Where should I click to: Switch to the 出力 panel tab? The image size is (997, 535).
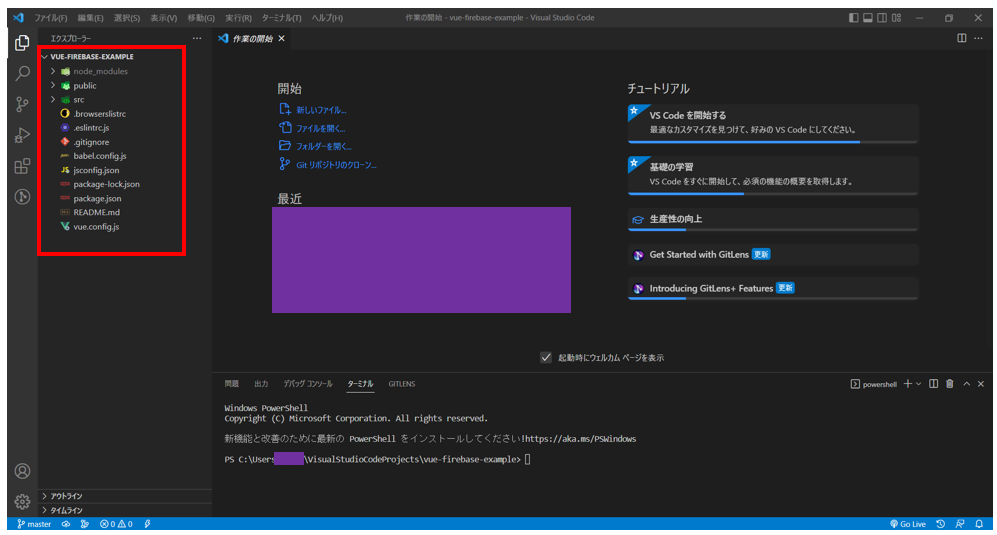(x=261, y=384)
